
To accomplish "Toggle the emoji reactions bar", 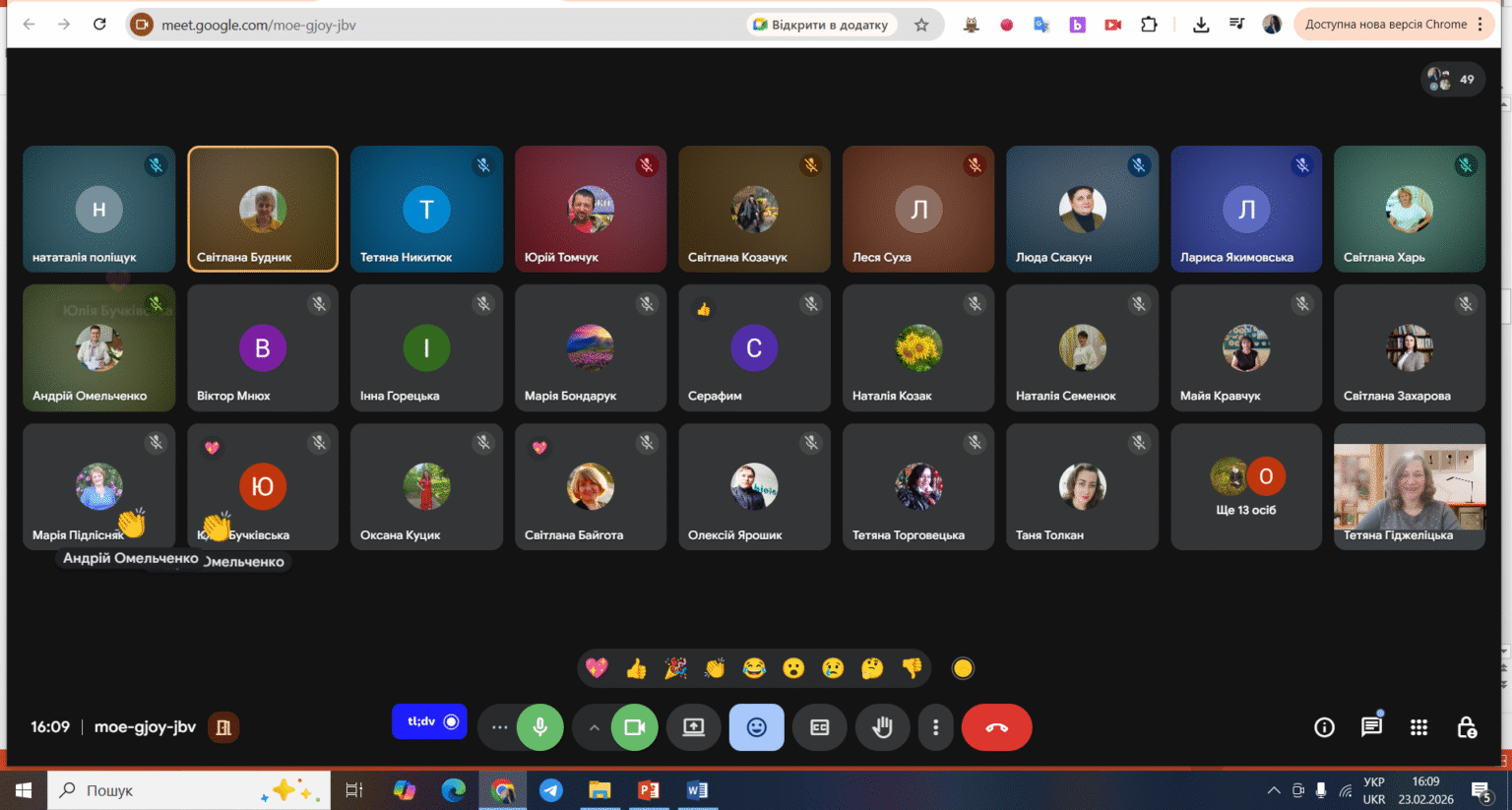I will tap(757, 727).
